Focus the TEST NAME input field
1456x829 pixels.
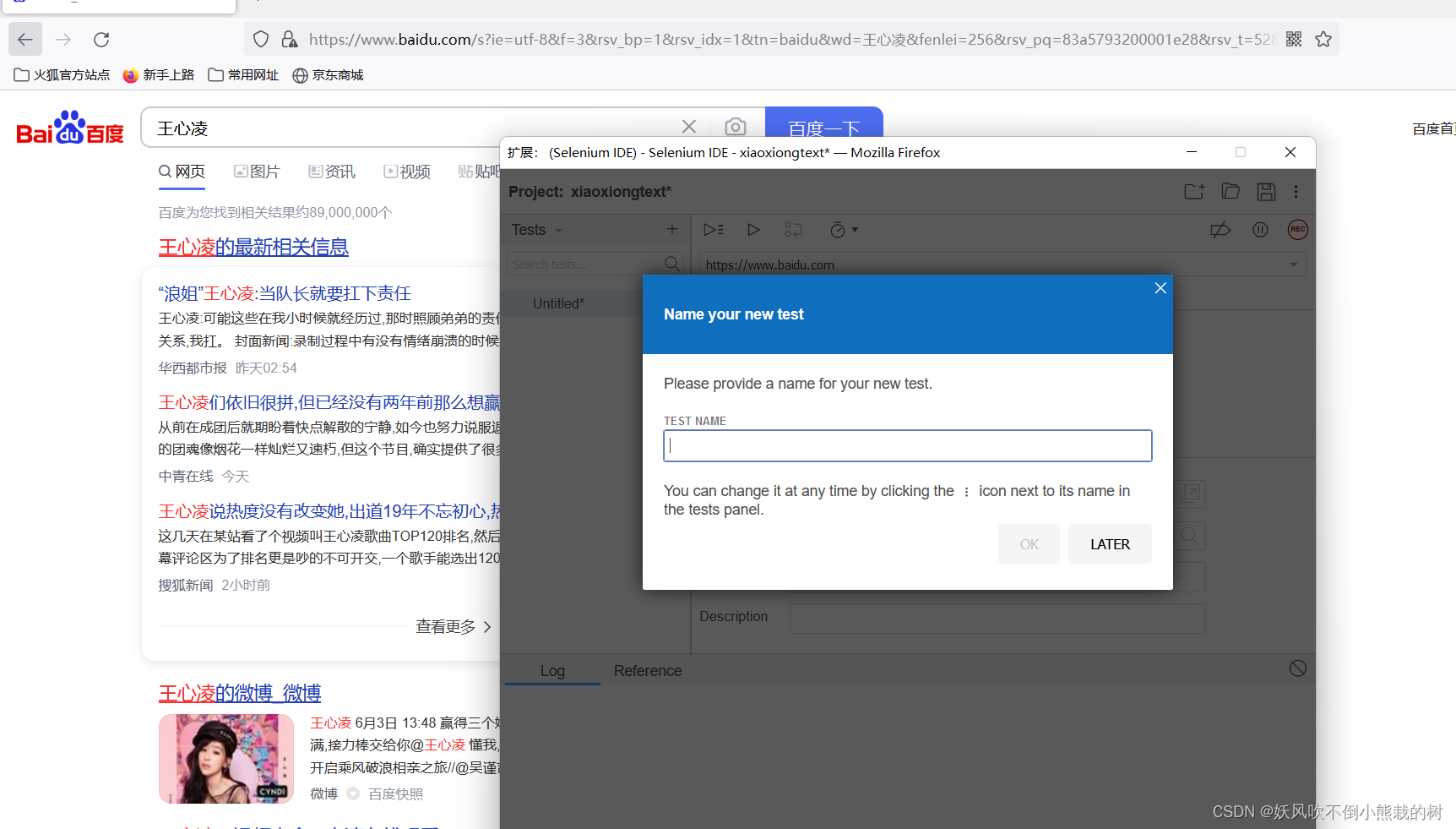908,446
